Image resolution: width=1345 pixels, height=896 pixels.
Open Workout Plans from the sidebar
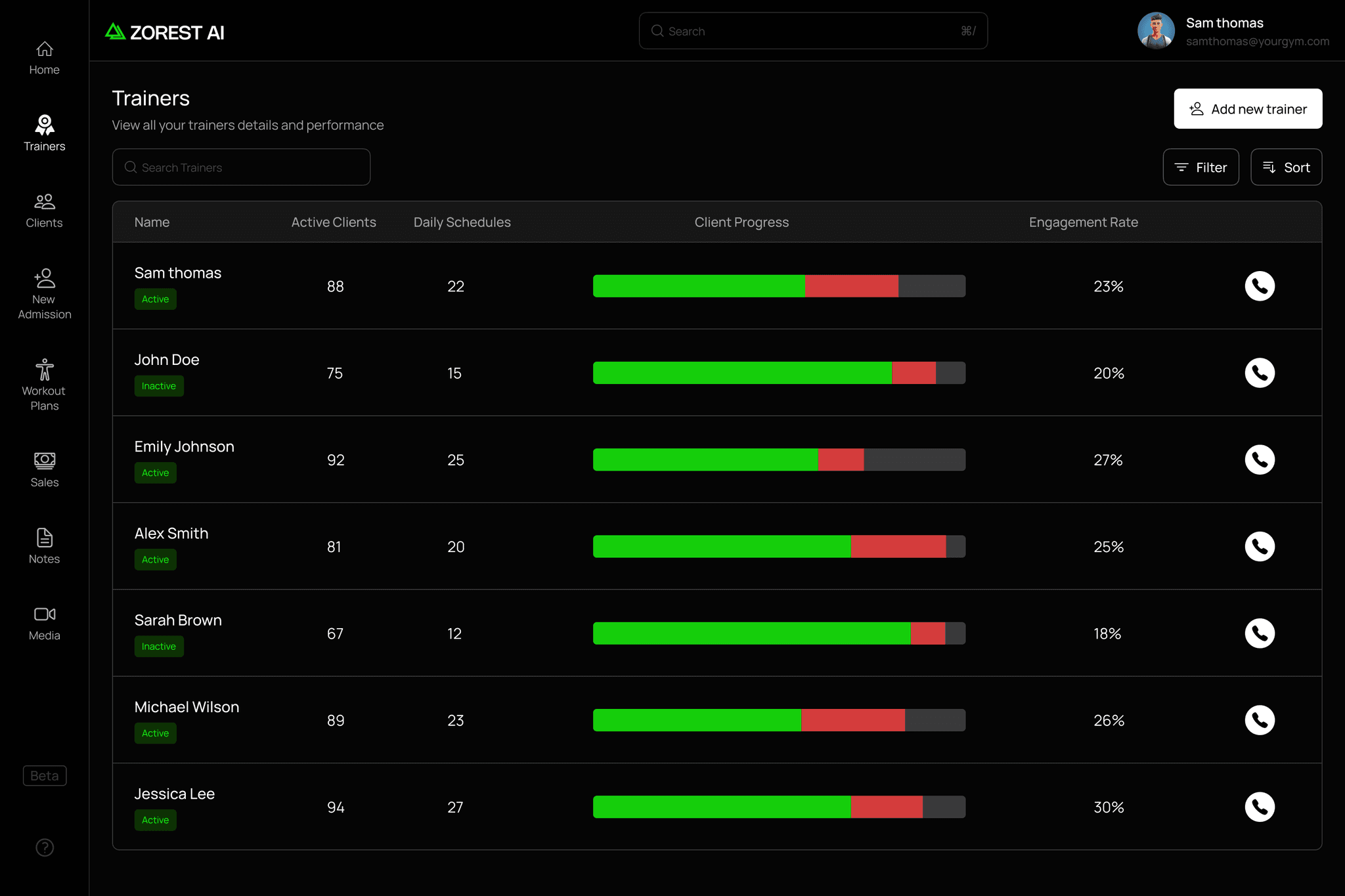coord(44,385)
